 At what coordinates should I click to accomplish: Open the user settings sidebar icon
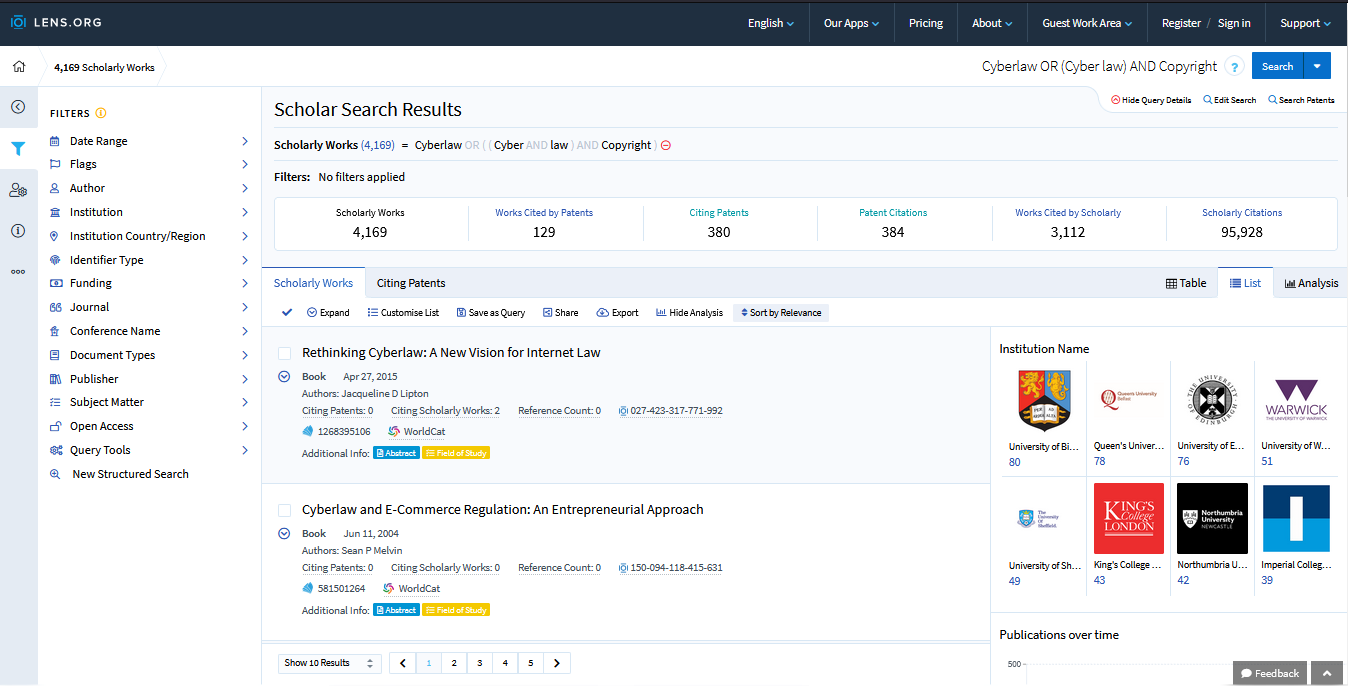[x=18, y=190]
